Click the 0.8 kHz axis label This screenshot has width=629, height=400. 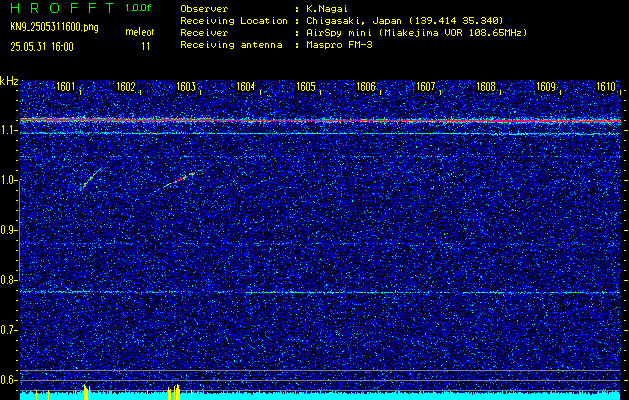point(6,280)
